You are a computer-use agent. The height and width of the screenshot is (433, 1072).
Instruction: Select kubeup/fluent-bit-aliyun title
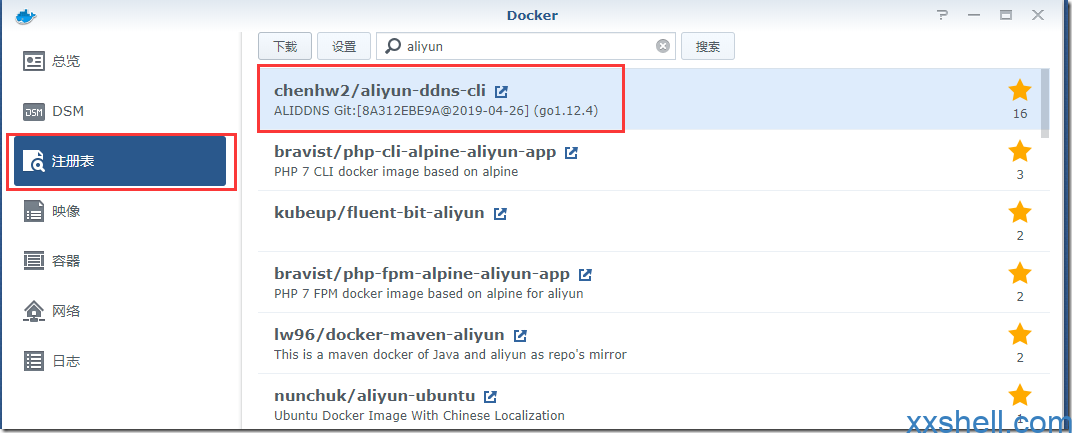click(x=379, y=213)
